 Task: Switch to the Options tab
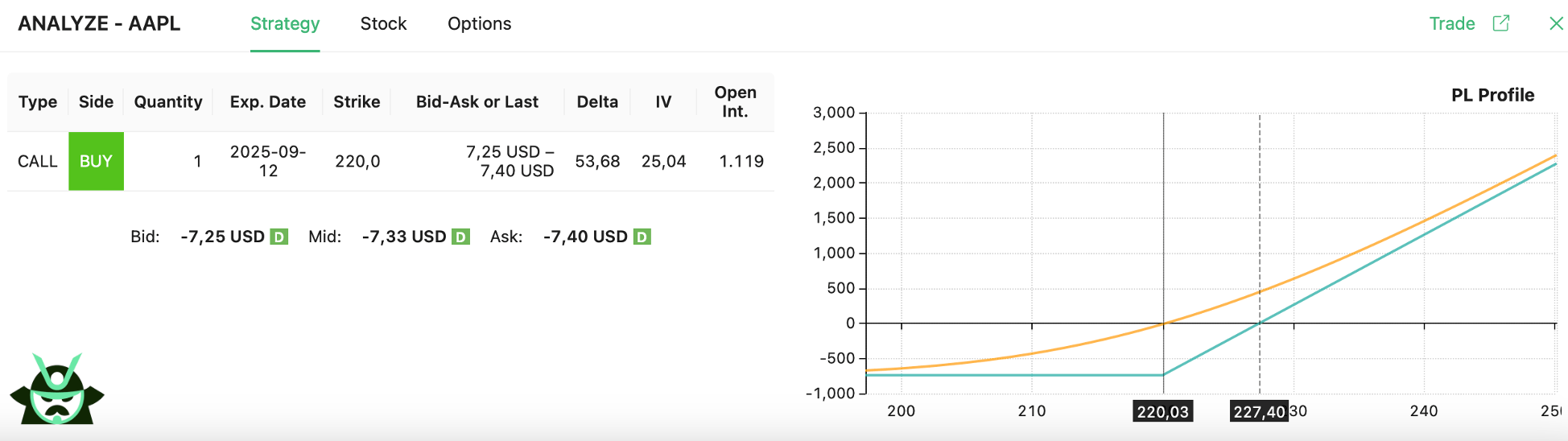click(x=479, y=24)
